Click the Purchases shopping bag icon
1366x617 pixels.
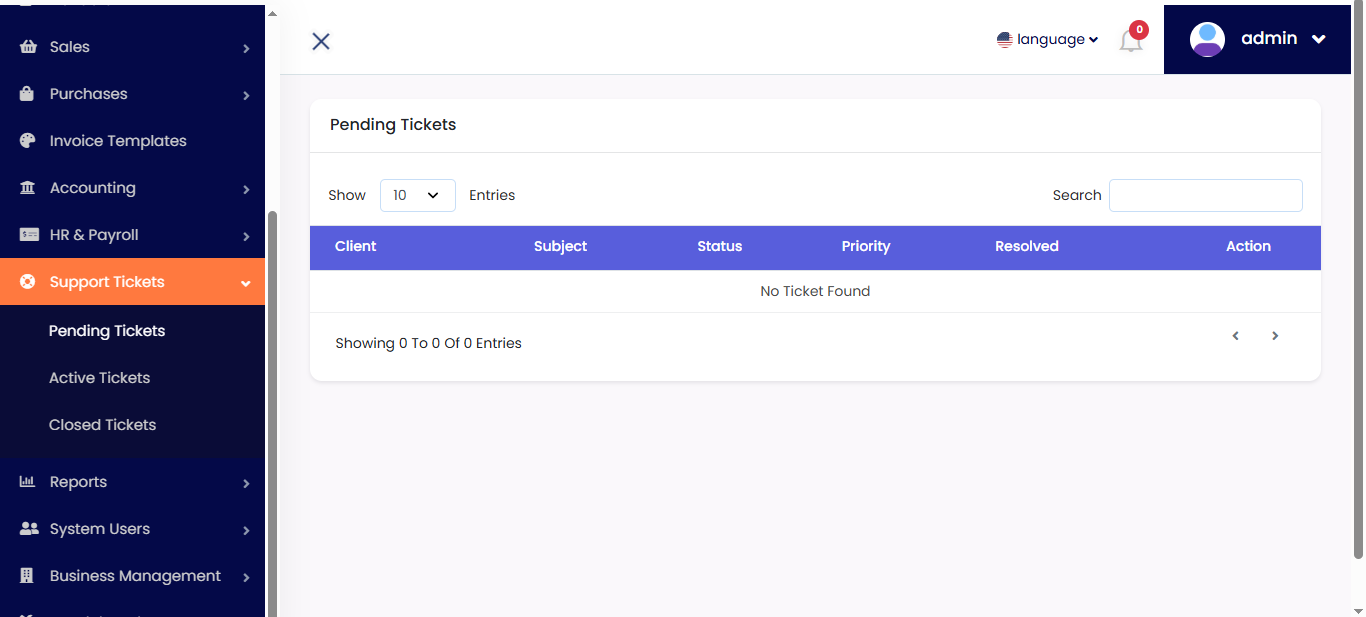coord(28,94)
